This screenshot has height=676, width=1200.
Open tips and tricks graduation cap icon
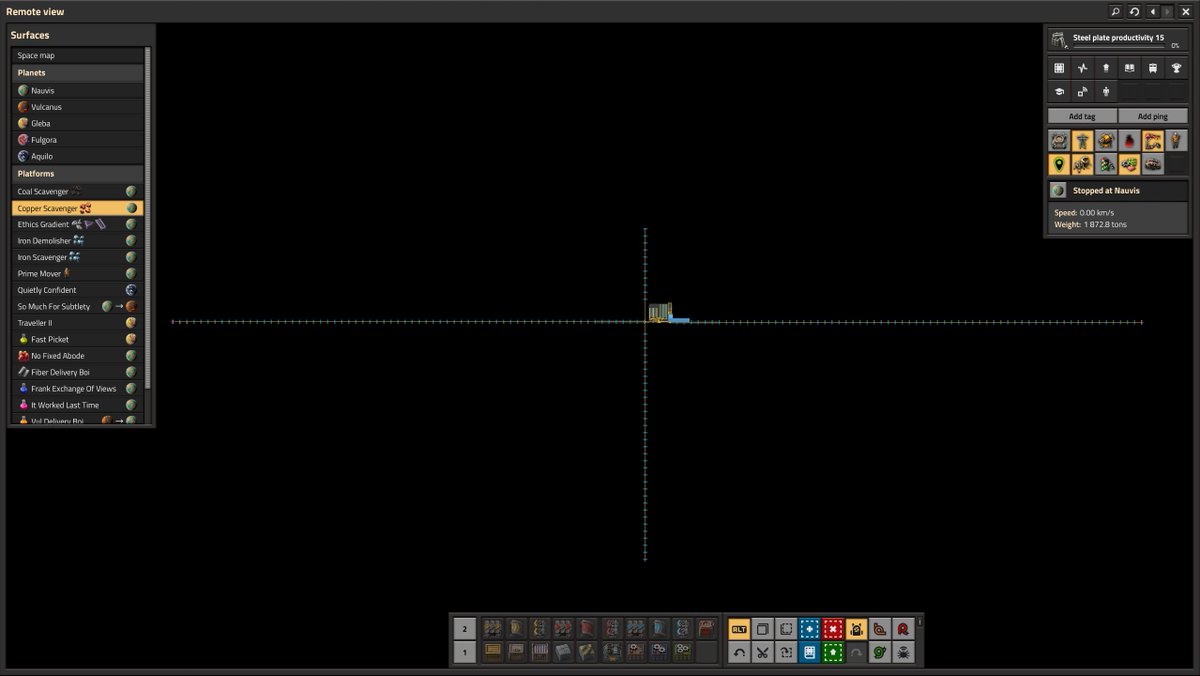click(x=1059, y=91)
